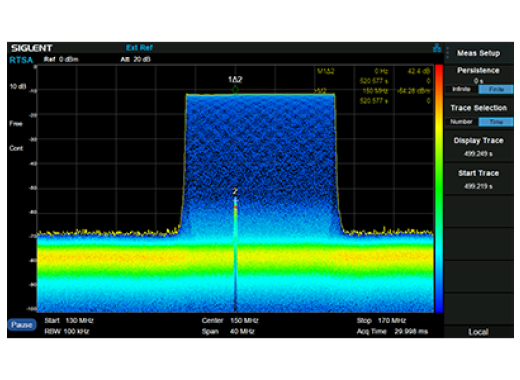Screen dimensions: 520x380
Task: Switch Trace Selection to Number
Action: [461, 122]
